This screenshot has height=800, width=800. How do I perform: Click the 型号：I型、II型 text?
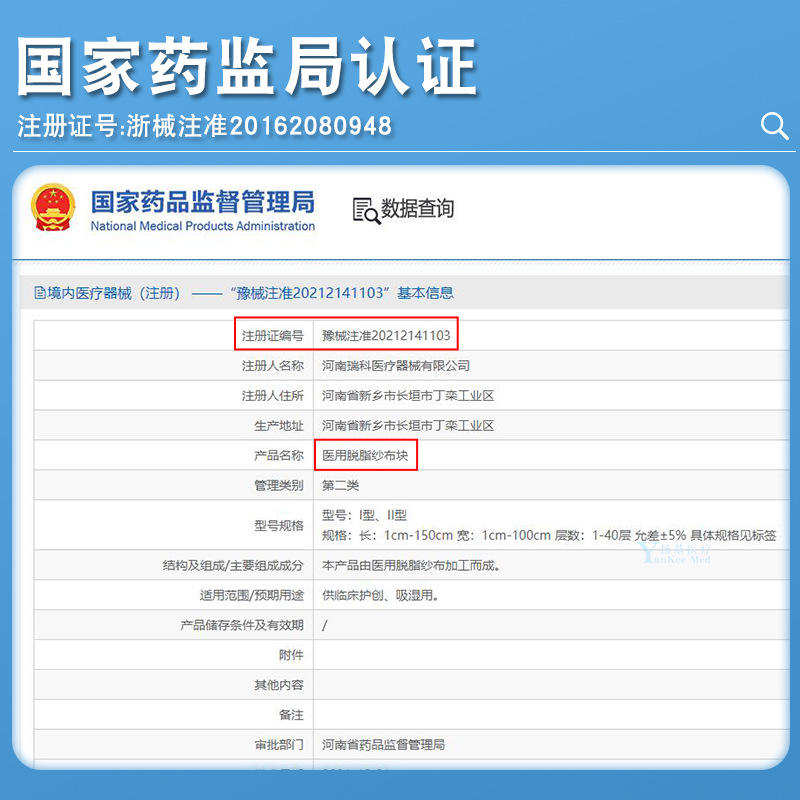(364, 515)
